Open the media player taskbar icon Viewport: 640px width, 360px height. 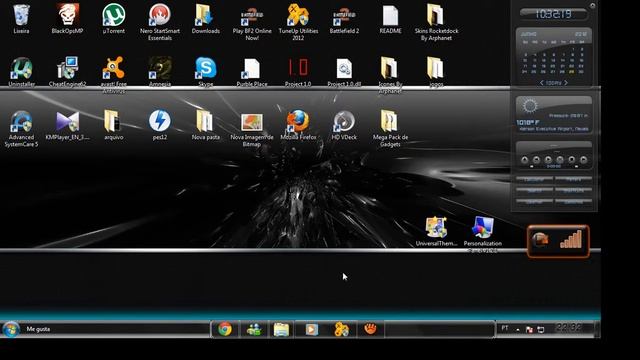click(311, 329)
